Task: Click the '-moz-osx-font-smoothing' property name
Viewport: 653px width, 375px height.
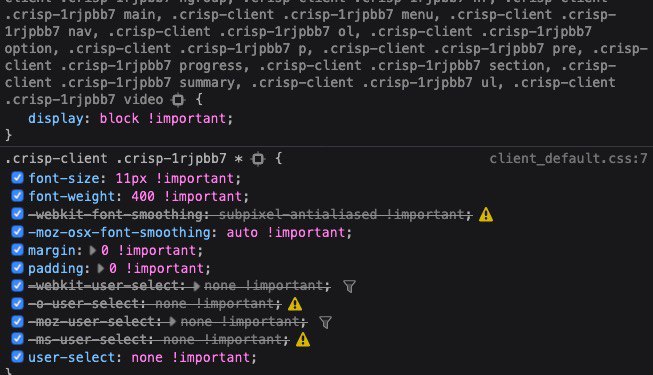Action: click(x=119, y=232)
